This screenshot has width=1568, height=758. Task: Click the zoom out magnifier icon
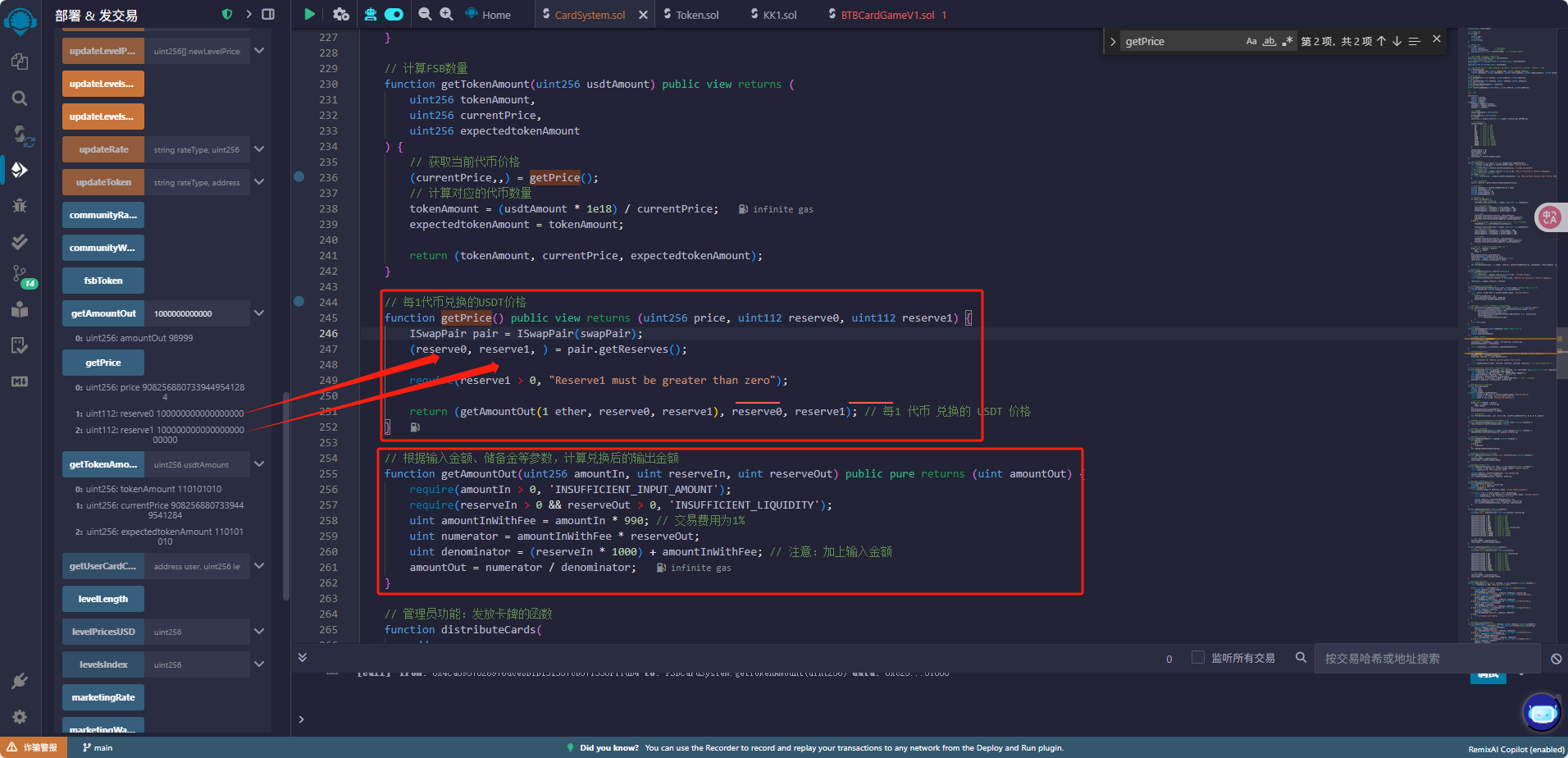425,14
